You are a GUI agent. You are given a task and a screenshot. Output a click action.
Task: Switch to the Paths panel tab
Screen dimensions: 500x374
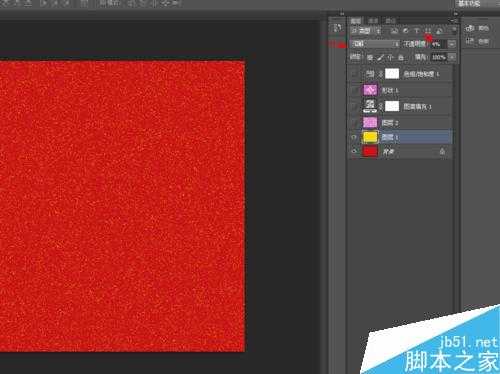[x=390, y=21]
